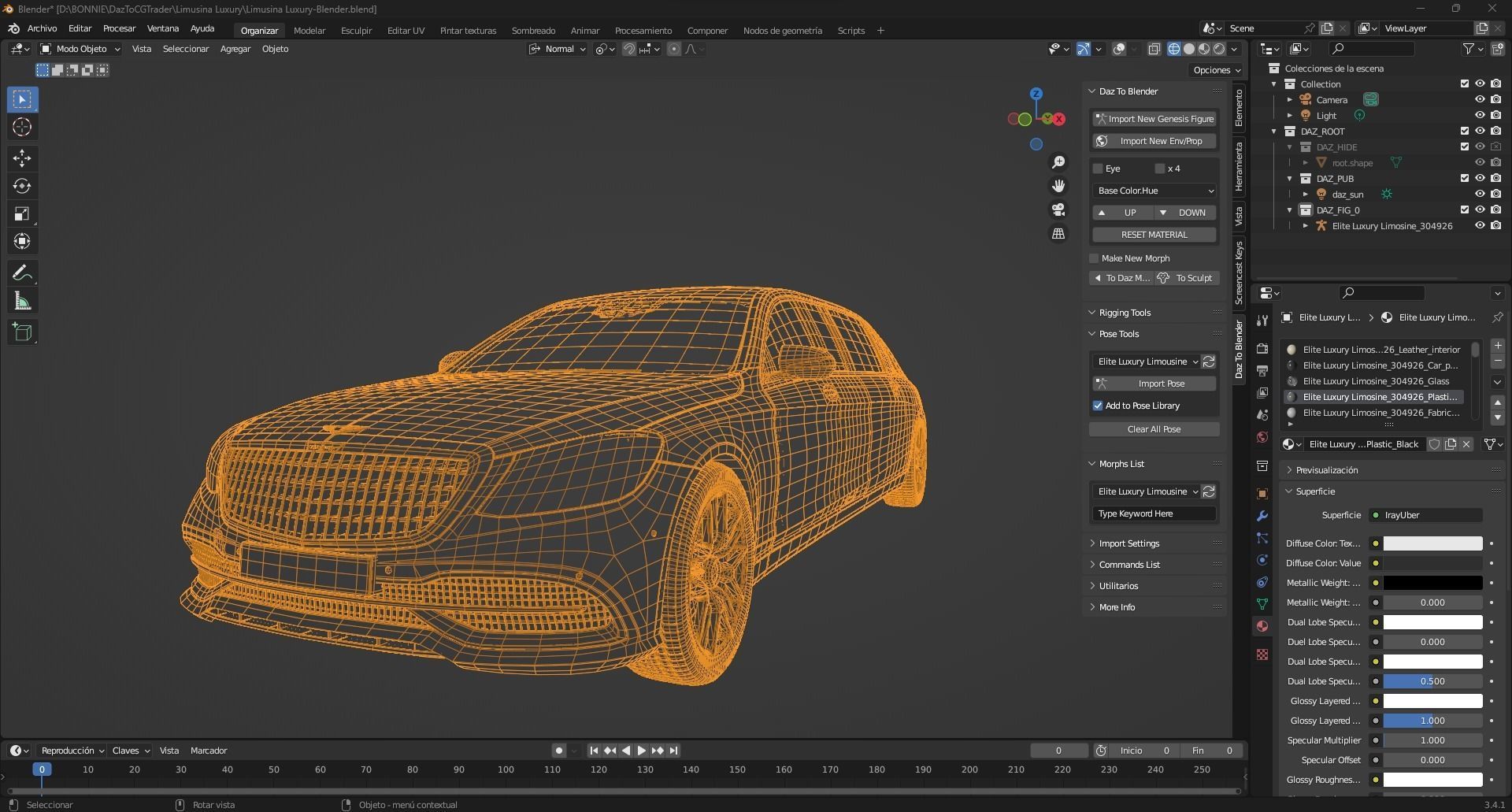Open the Material properties tab icon

tap(1262, 626)
